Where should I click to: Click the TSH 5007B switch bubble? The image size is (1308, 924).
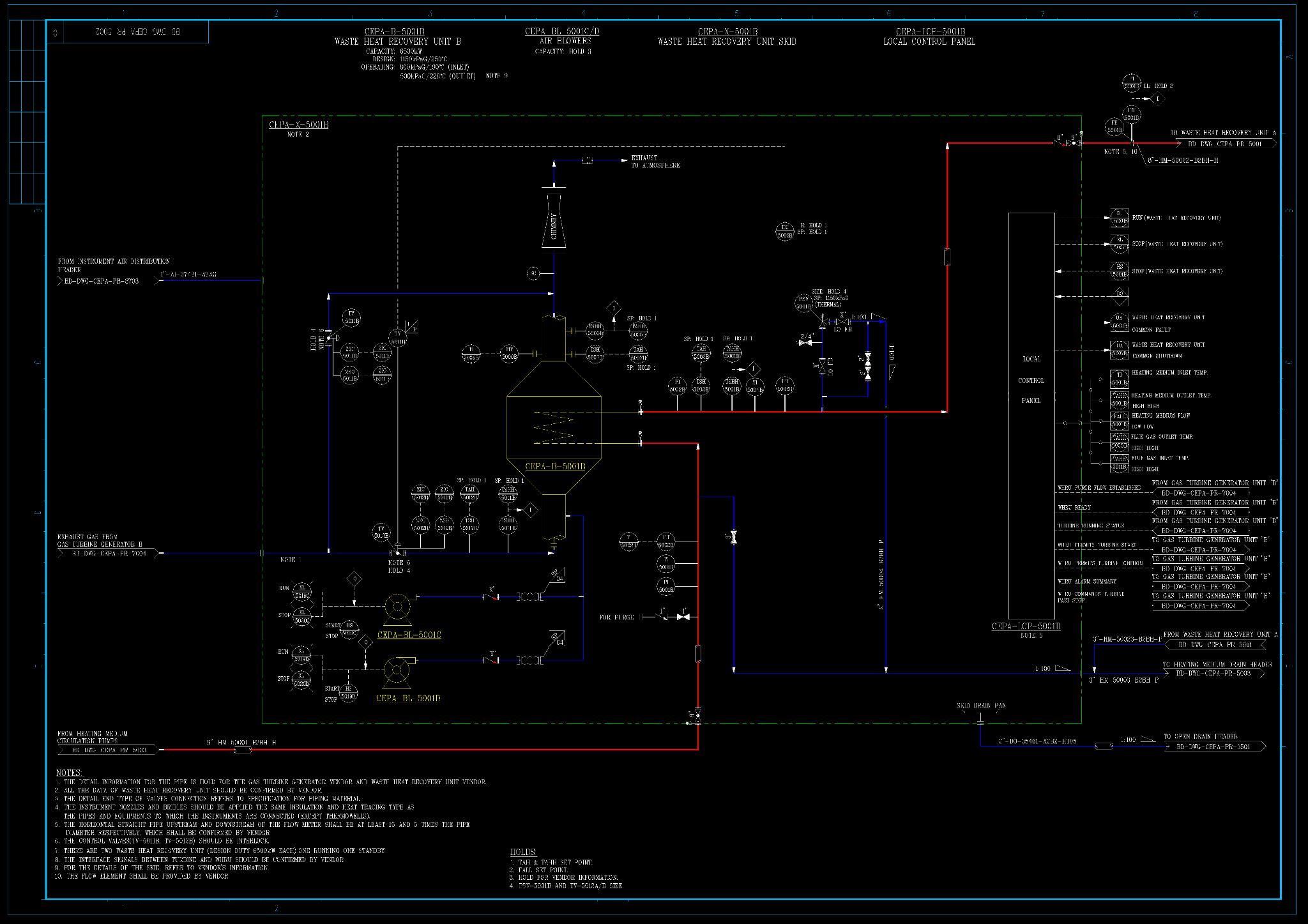pyautogui.click(x=595, y=353)
